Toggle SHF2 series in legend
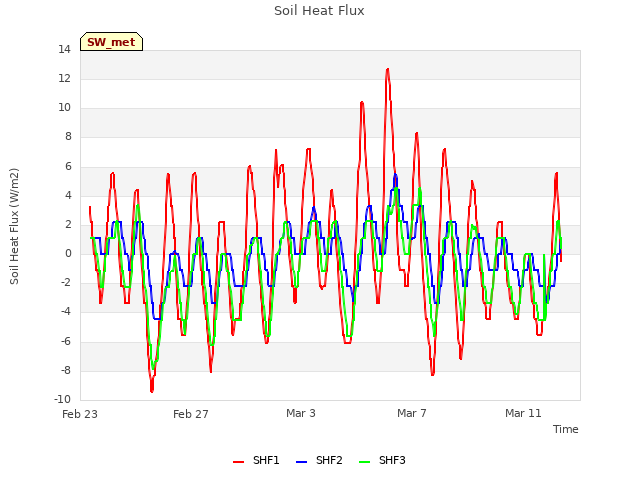Viewport: 640px width, 480px height. 319,461
